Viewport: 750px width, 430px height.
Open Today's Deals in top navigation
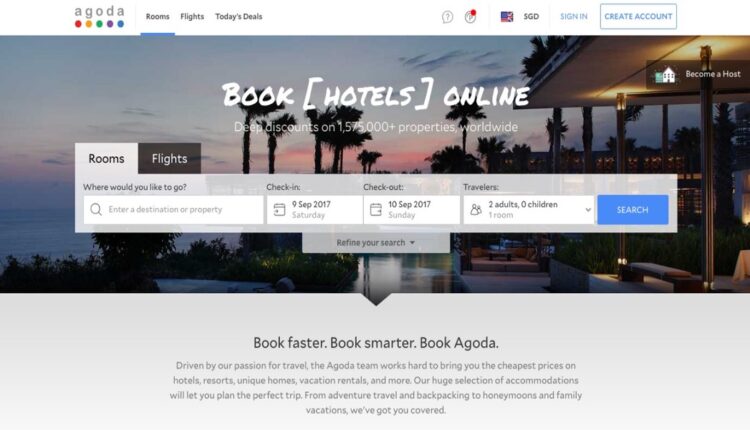239,17
